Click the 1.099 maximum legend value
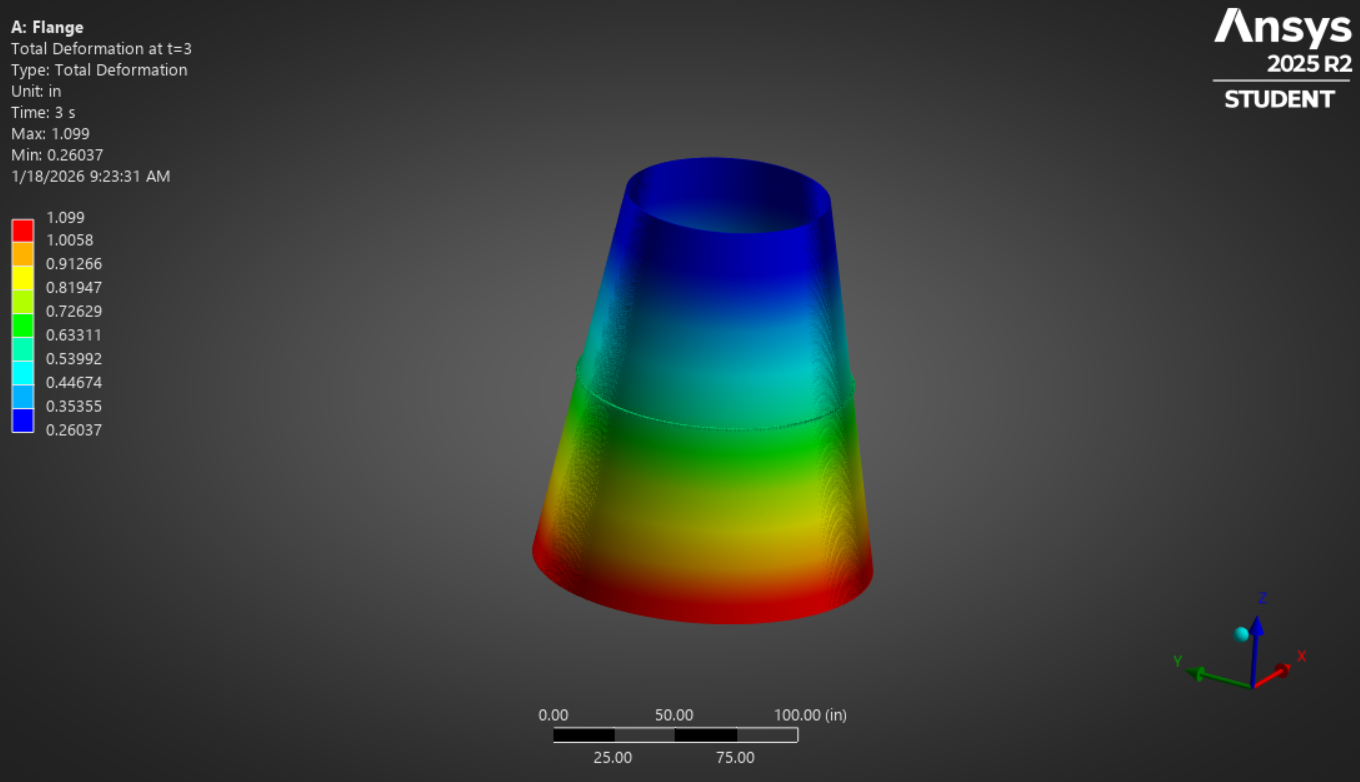The width and height of the screenshot is (1360, 782). tap(65, 217)
